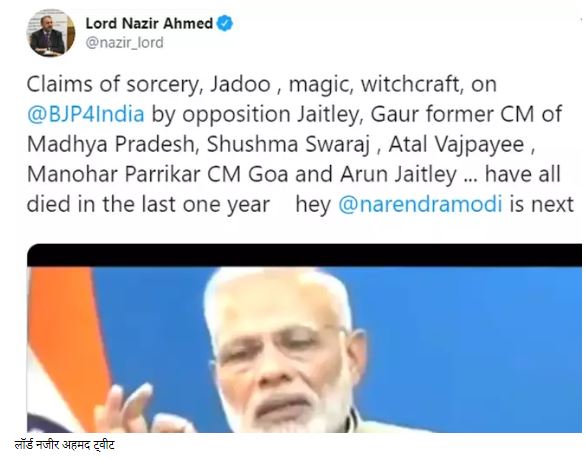Click the word Jadoo in the tweet
Viewport: 586px width, 467px height.
240,84
